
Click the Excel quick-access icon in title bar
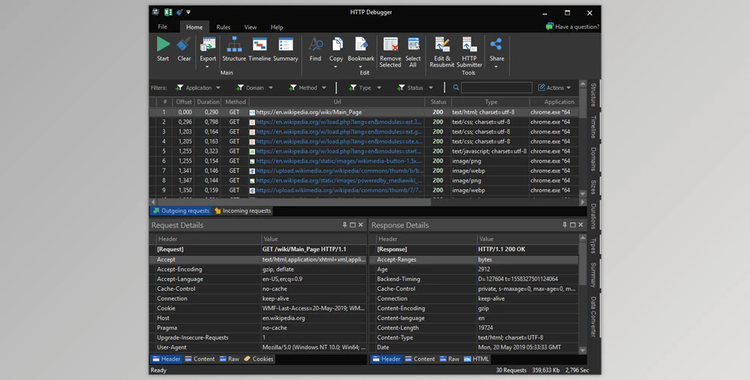(x=168, y=12)
